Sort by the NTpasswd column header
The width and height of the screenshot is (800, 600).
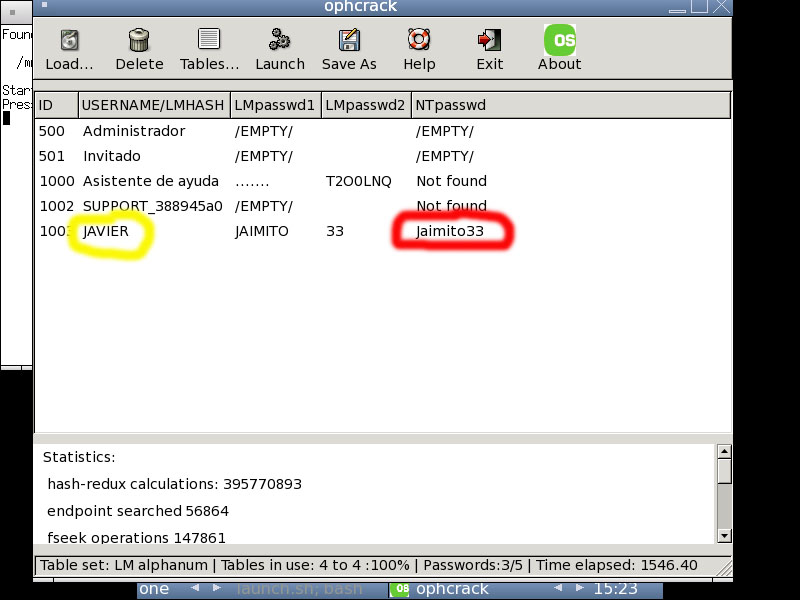570,105
